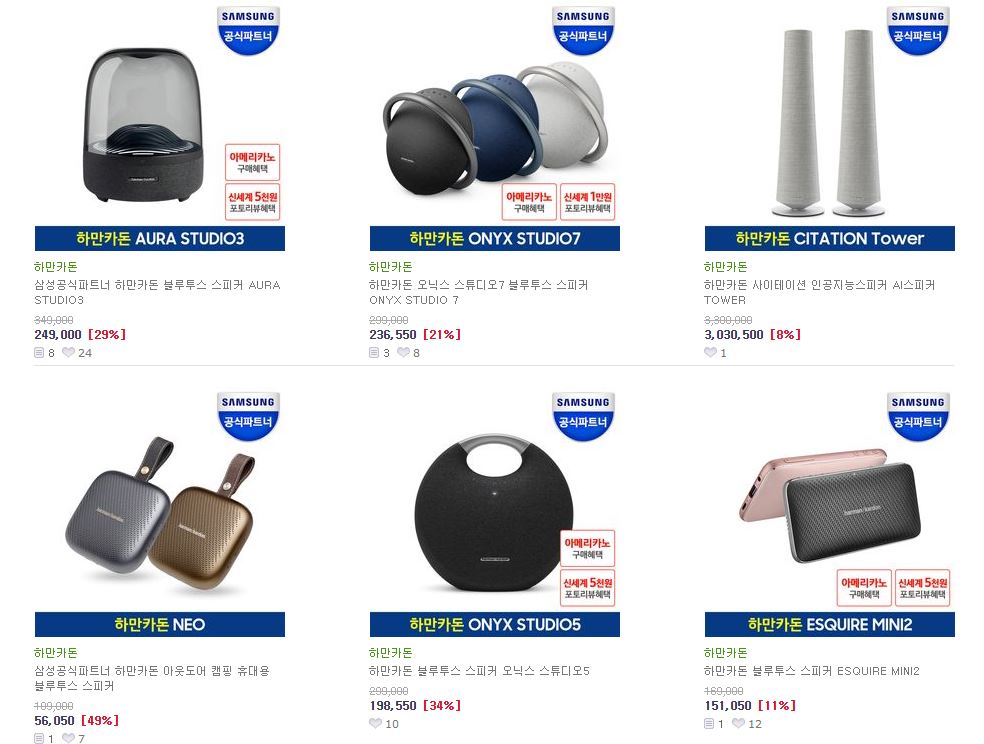The image size is (984, 744).
Task: Click the review icon under ONYX STUDIO7
Action: [374, 353]
